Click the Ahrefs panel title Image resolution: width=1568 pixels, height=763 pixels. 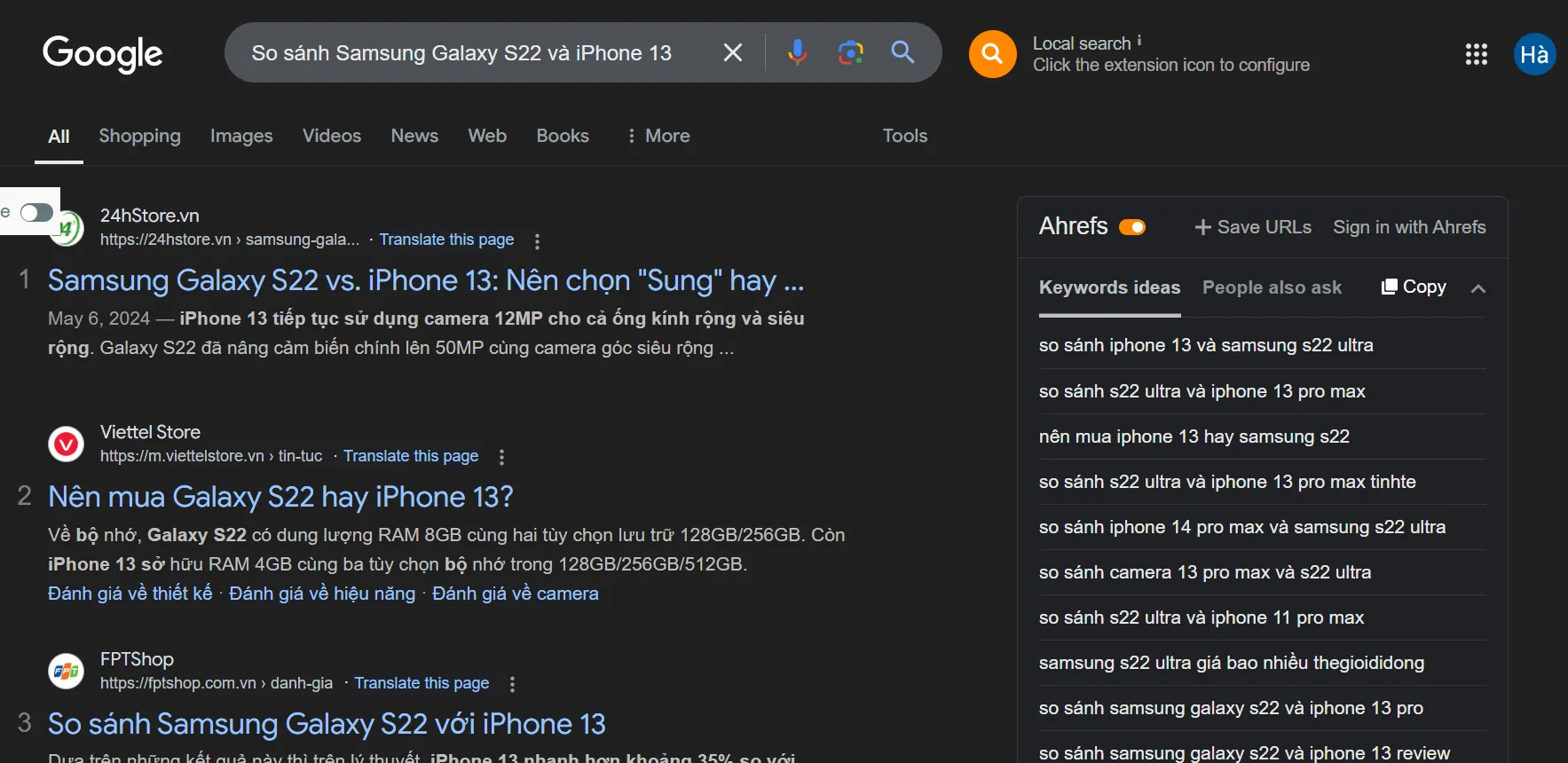pyautogui.click(x=1073, y=226)
